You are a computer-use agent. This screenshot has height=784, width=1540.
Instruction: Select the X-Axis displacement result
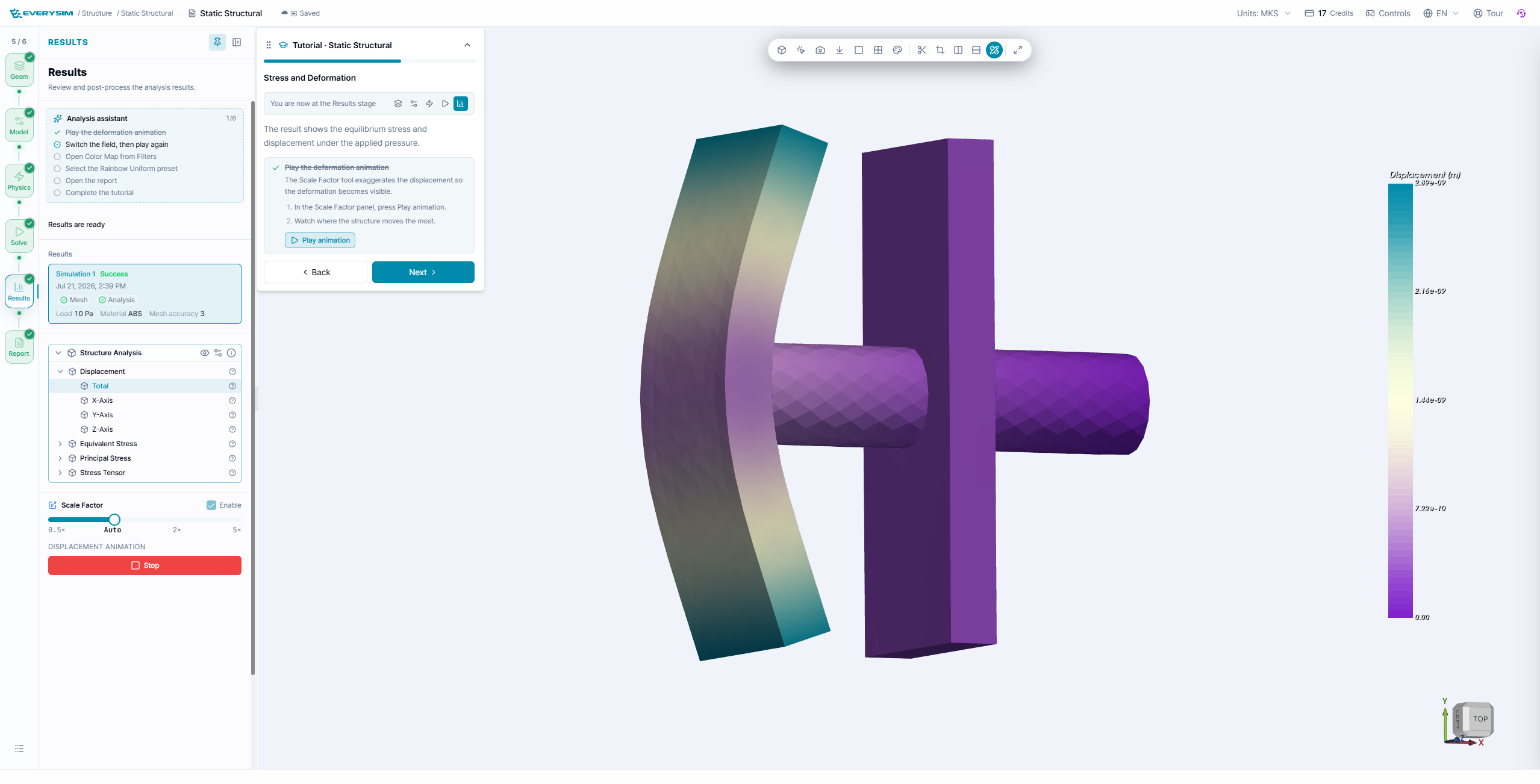coord(145,400)
